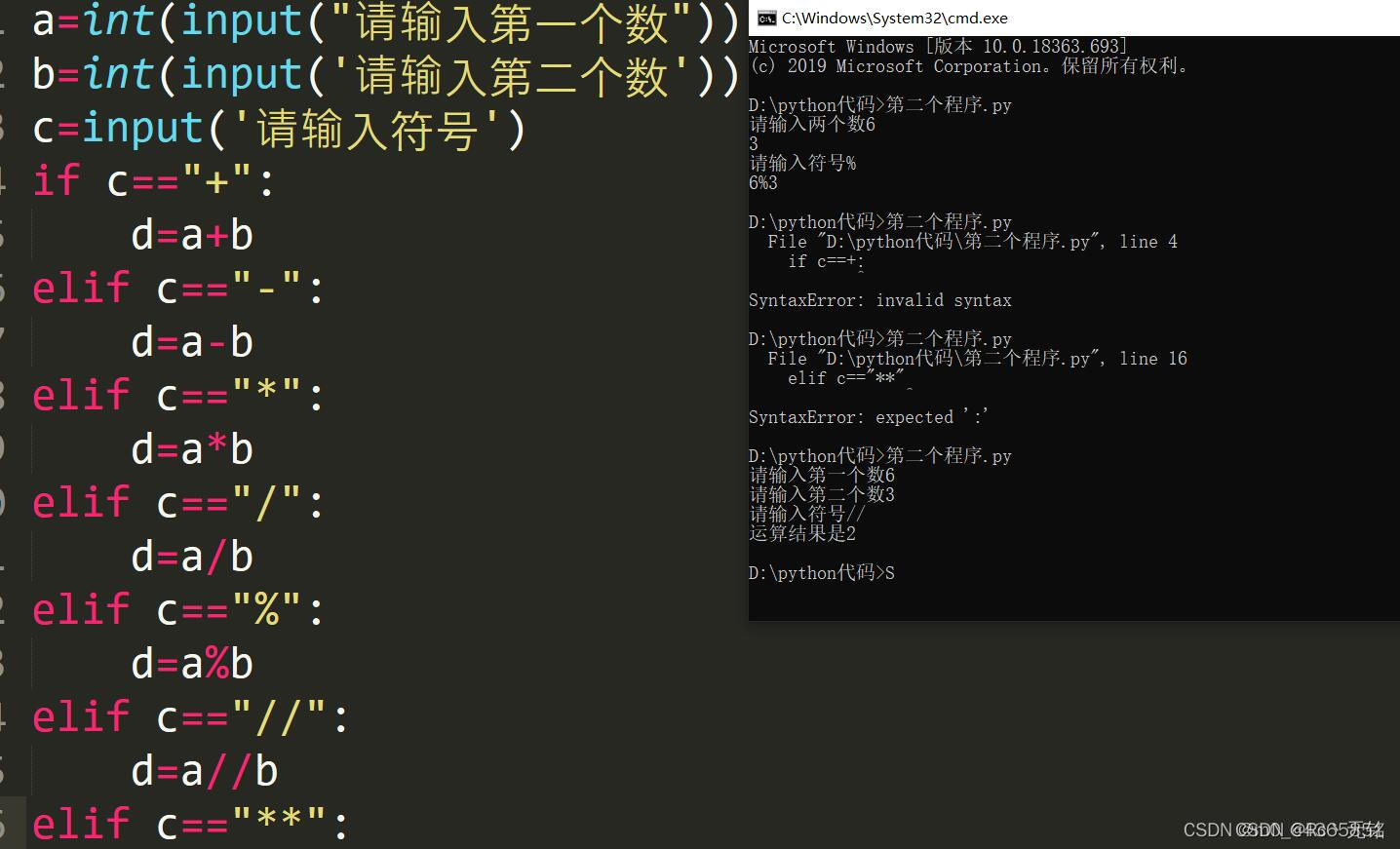Screen dimensions: 1400x849
Task: Click the statement d=a//b in the editor
Action: (x=205, y=771)
